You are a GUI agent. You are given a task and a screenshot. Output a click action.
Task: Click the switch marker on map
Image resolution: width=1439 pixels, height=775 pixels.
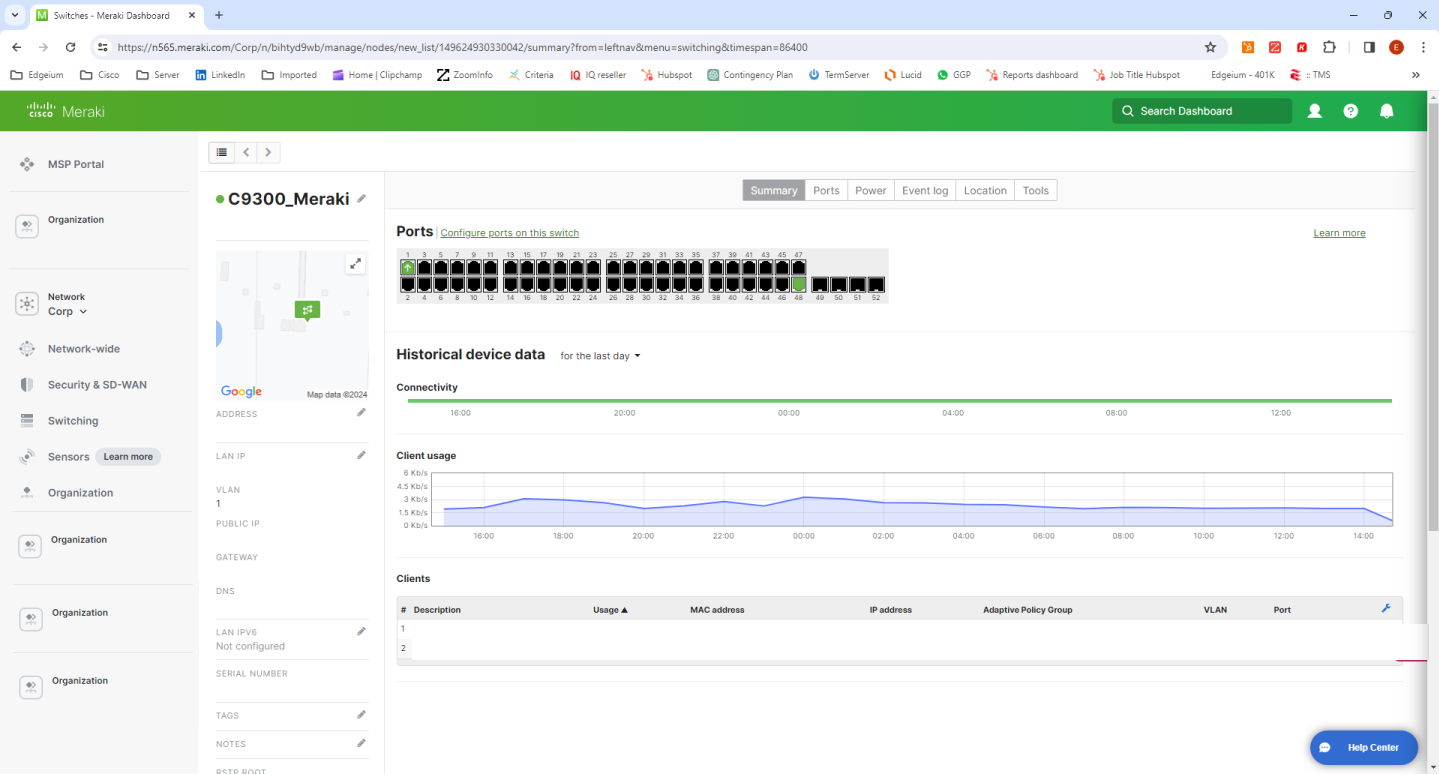[307, 310]
